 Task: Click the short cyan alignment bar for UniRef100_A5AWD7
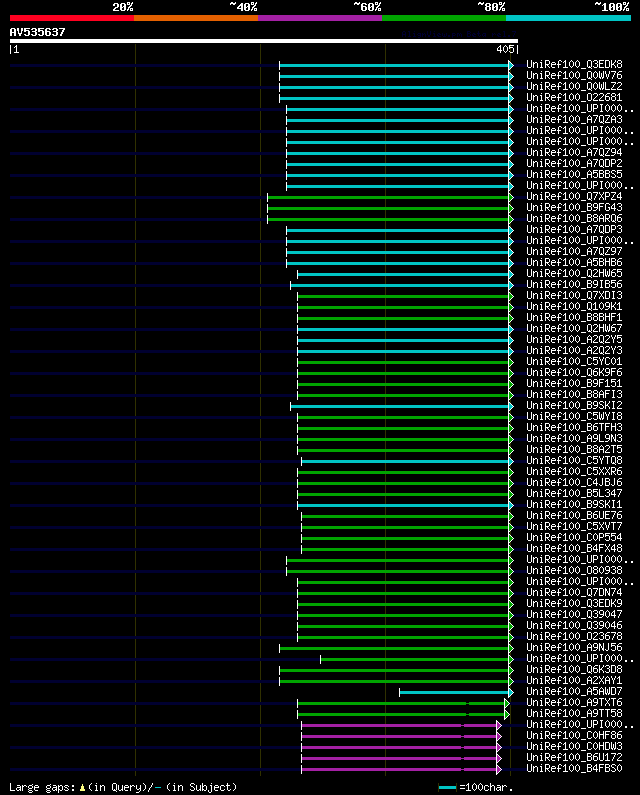[454, 693]
